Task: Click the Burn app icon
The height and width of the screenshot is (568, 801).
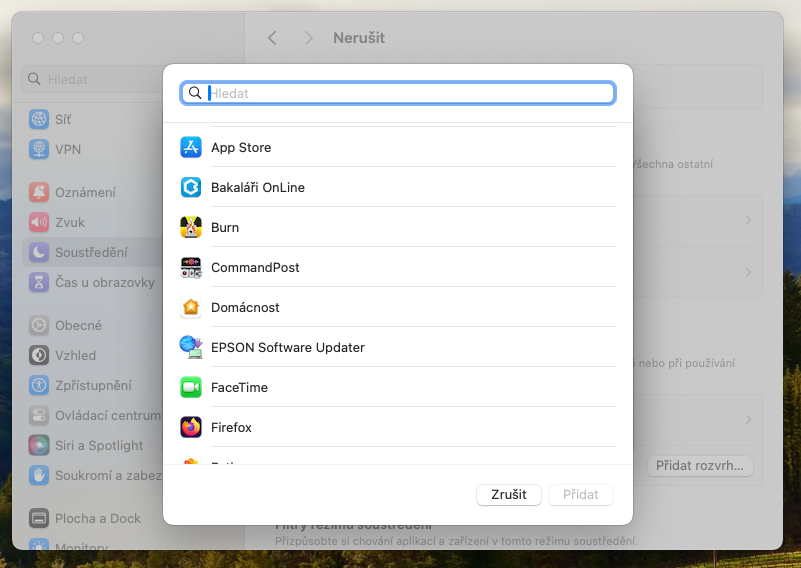Action: pos(191,227)
